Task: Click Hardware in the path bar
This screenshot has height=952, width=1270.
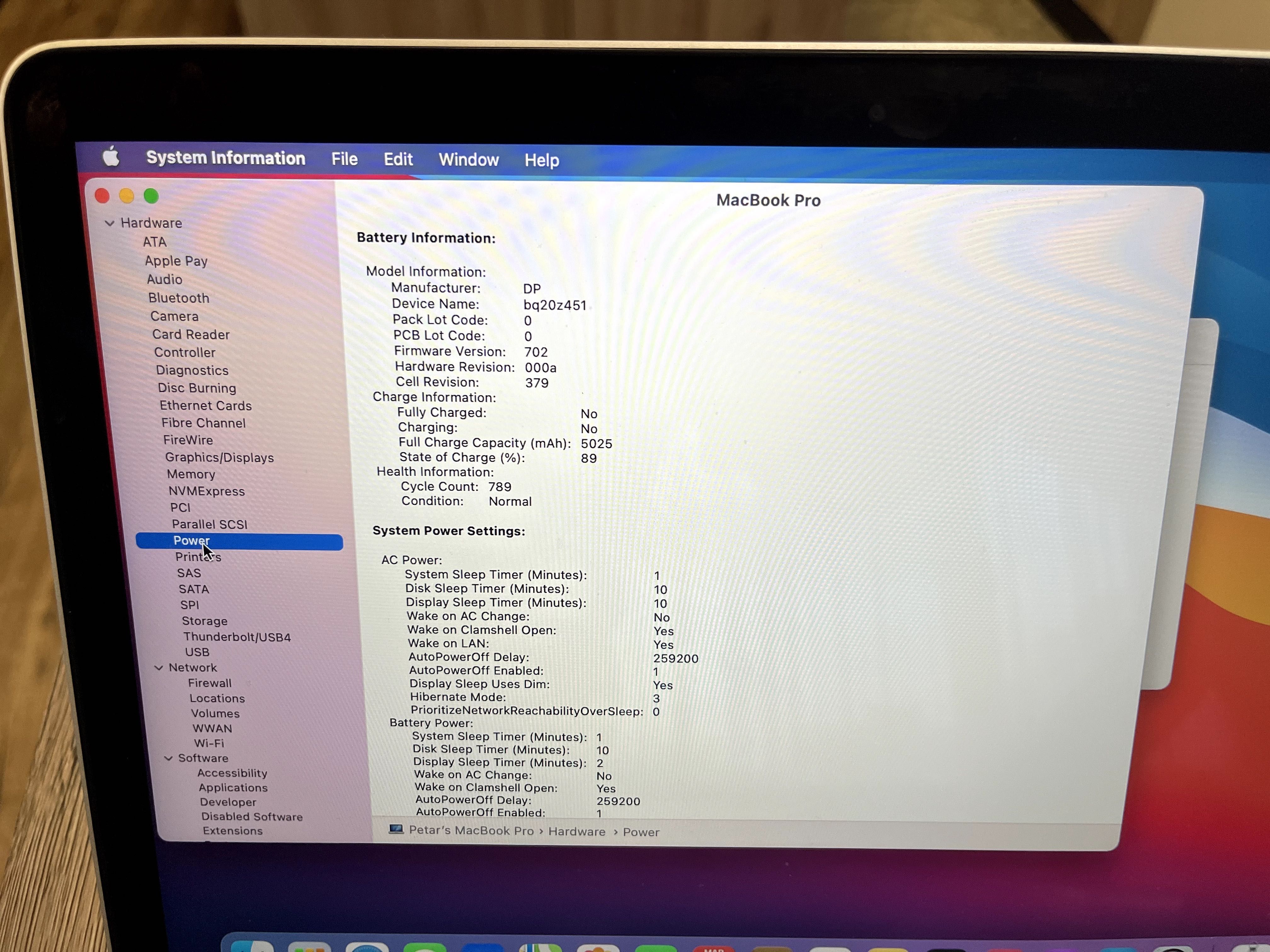Action: (576, 831)
